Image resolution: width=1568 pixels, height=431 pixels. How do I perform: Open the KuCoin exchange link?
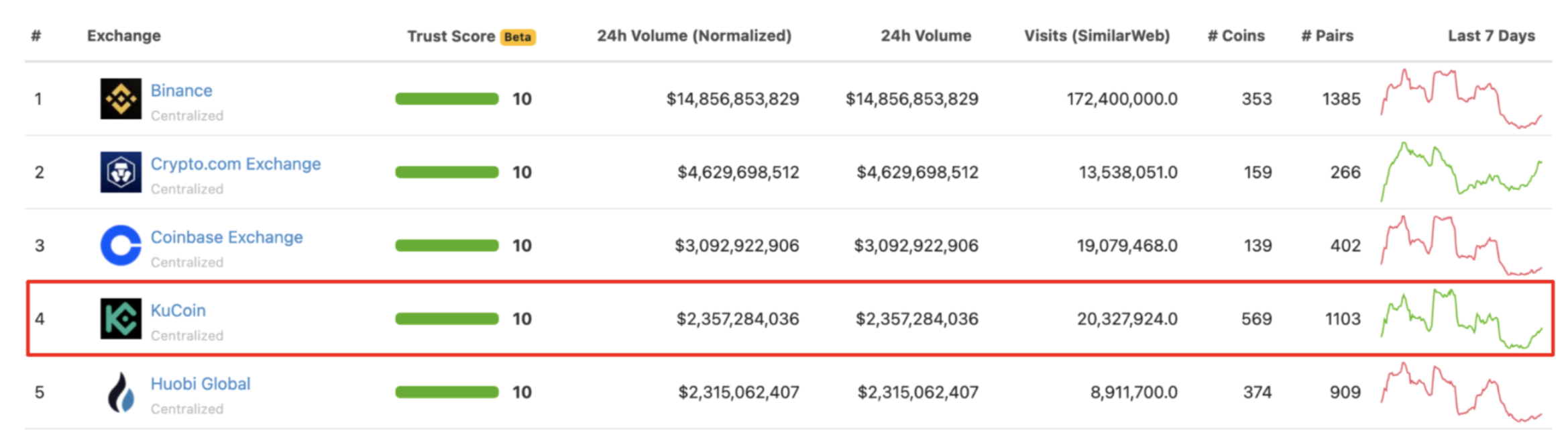pyautogui.click(x=178, y=310)
